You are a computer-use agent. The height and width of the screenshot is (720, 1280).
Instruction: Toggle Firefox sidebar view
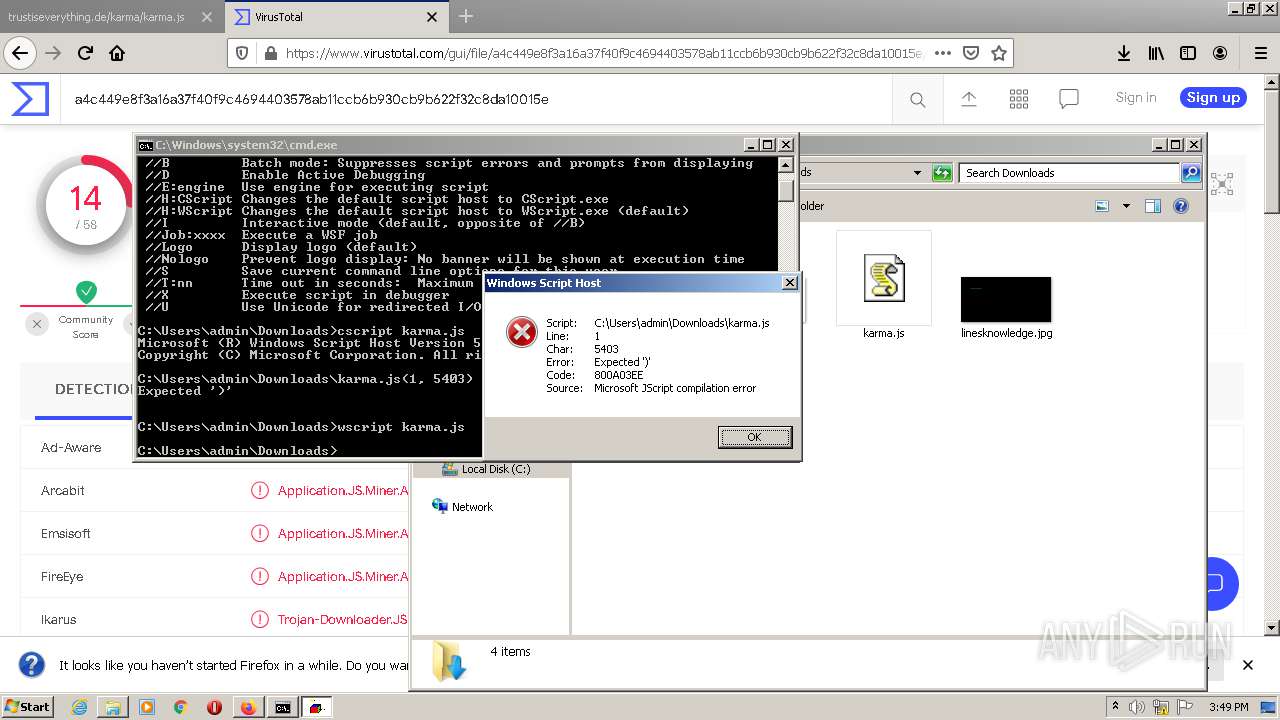pyautogui.click(x=1188, y=53)
